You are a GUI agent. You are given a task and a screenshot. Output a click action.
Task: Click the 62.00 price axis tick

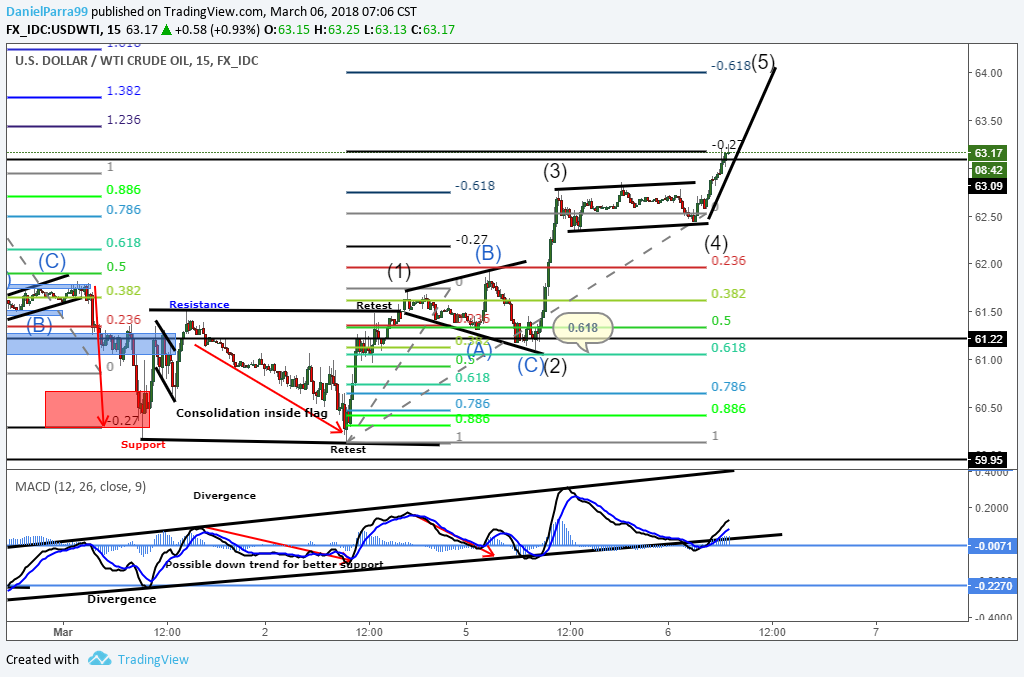pos(988,264)
